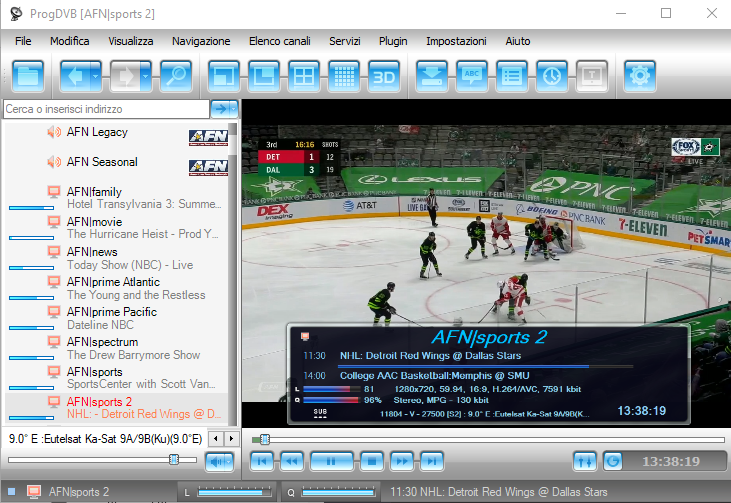731x503 pixels.
Task: Open the File menu
Action: pyautogui.click(x=23, y=41)
